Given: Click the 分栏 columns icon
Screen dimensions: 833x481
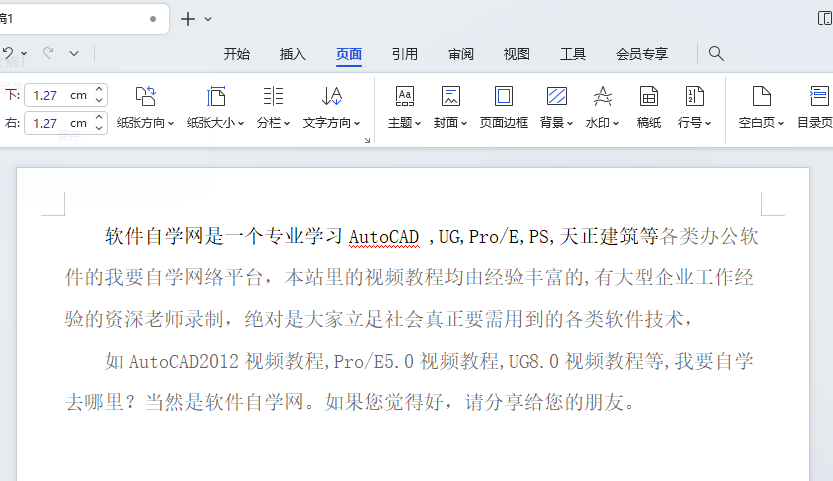Looking at the screenshot, I should click(273, 96).
